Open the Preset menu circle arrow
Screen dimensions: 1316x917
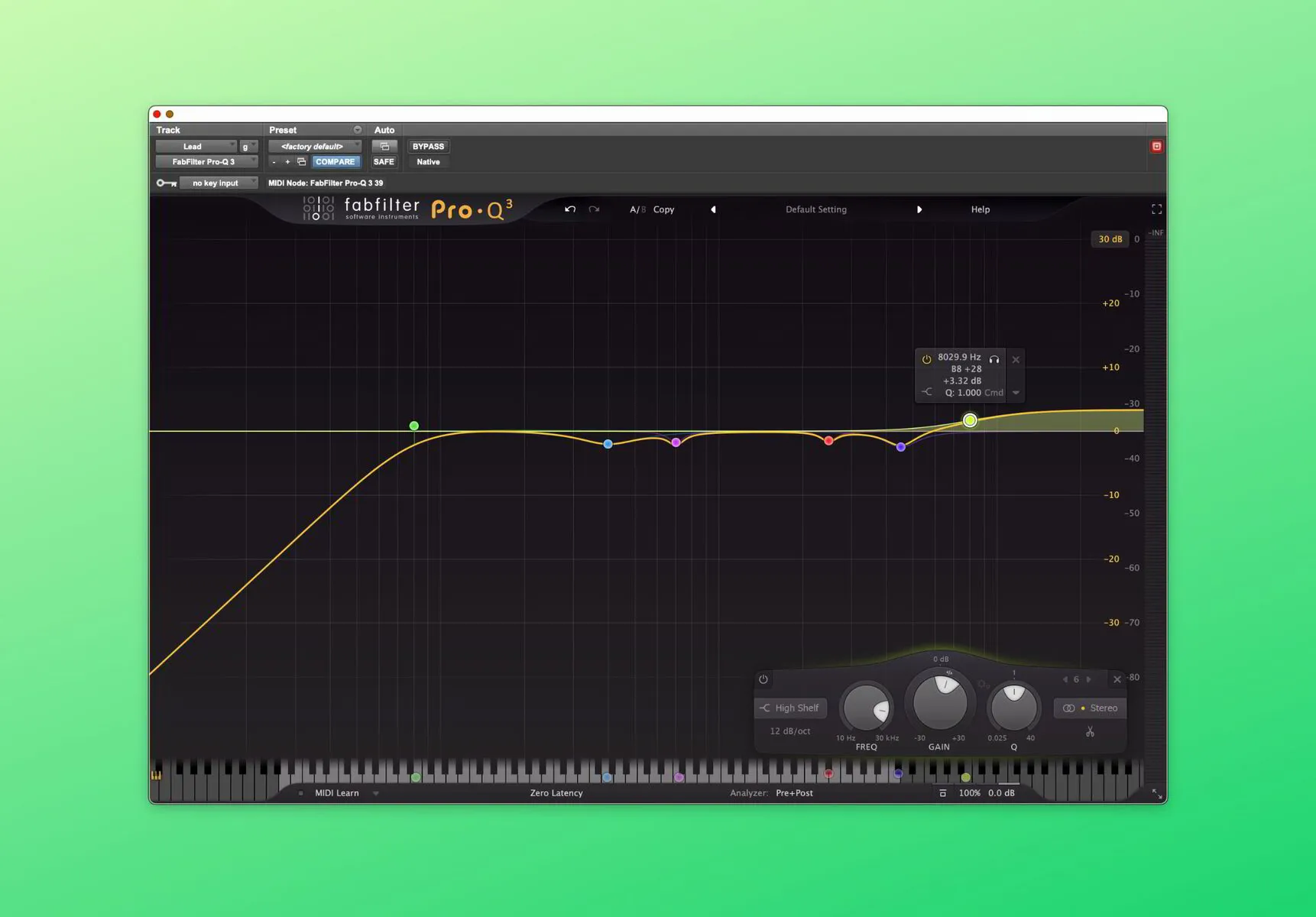click(x=357, y=130)
